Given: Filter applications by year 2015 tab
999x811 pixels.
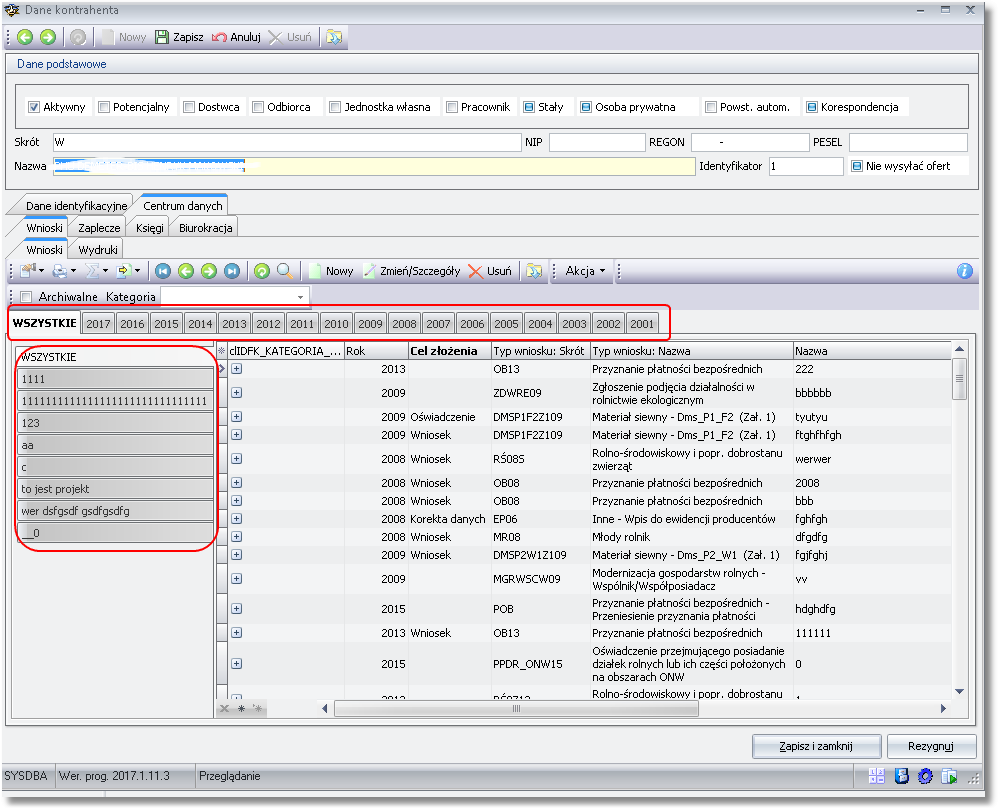Looking at the screenshot, I should [x=166, y=324].
